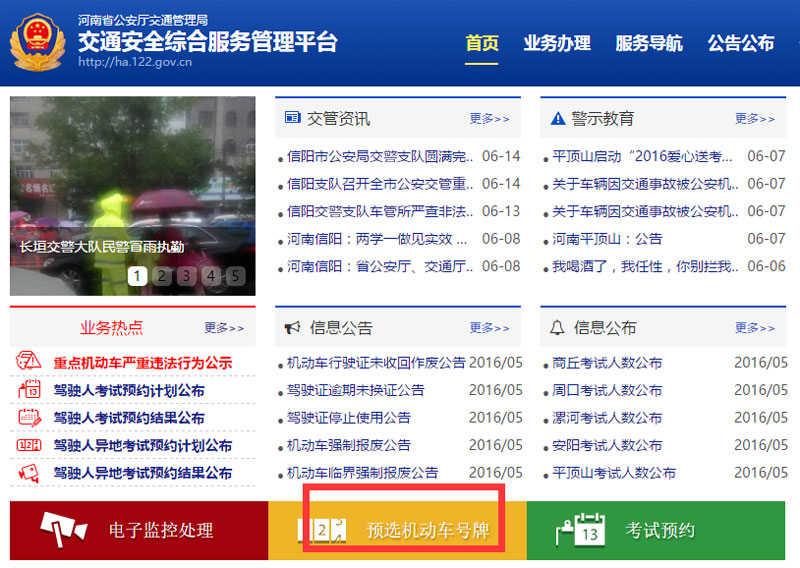800x568 pixels.
Task: Click the 信息公布 bell icon
Action: click(x=557, y=327)
